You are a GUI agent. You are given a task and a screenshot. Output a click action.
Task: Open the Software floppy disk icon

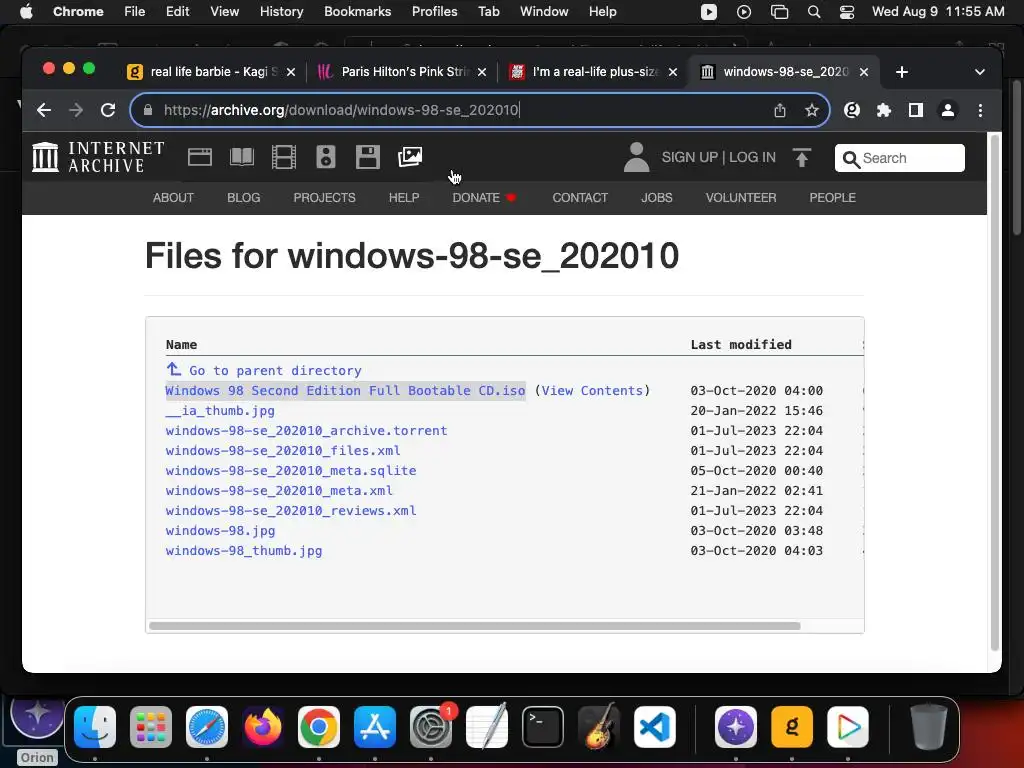[368, 157]
